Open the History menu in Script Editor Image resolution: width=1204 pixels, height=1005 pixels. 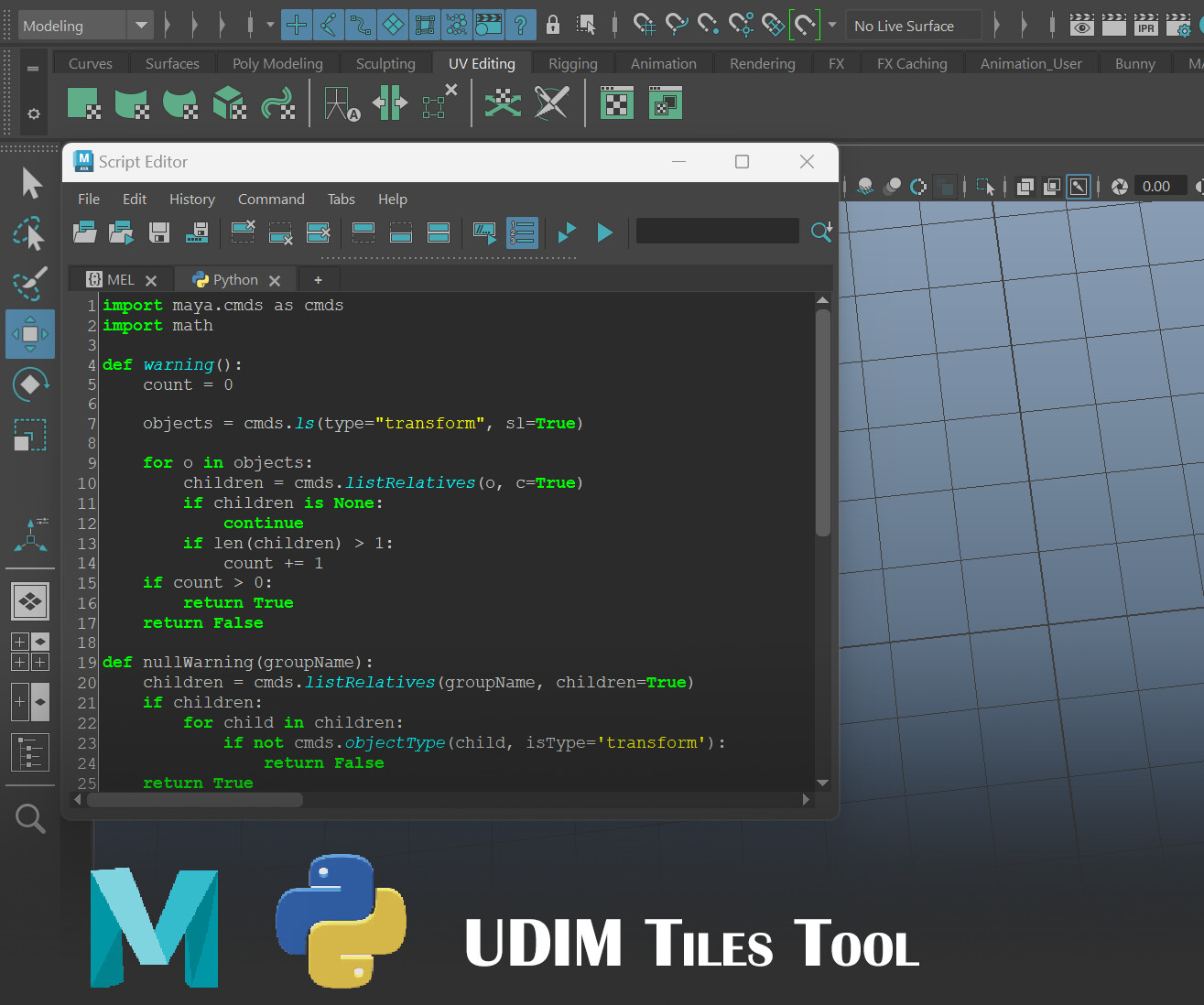pyautogui.click(x=191, y=200)
